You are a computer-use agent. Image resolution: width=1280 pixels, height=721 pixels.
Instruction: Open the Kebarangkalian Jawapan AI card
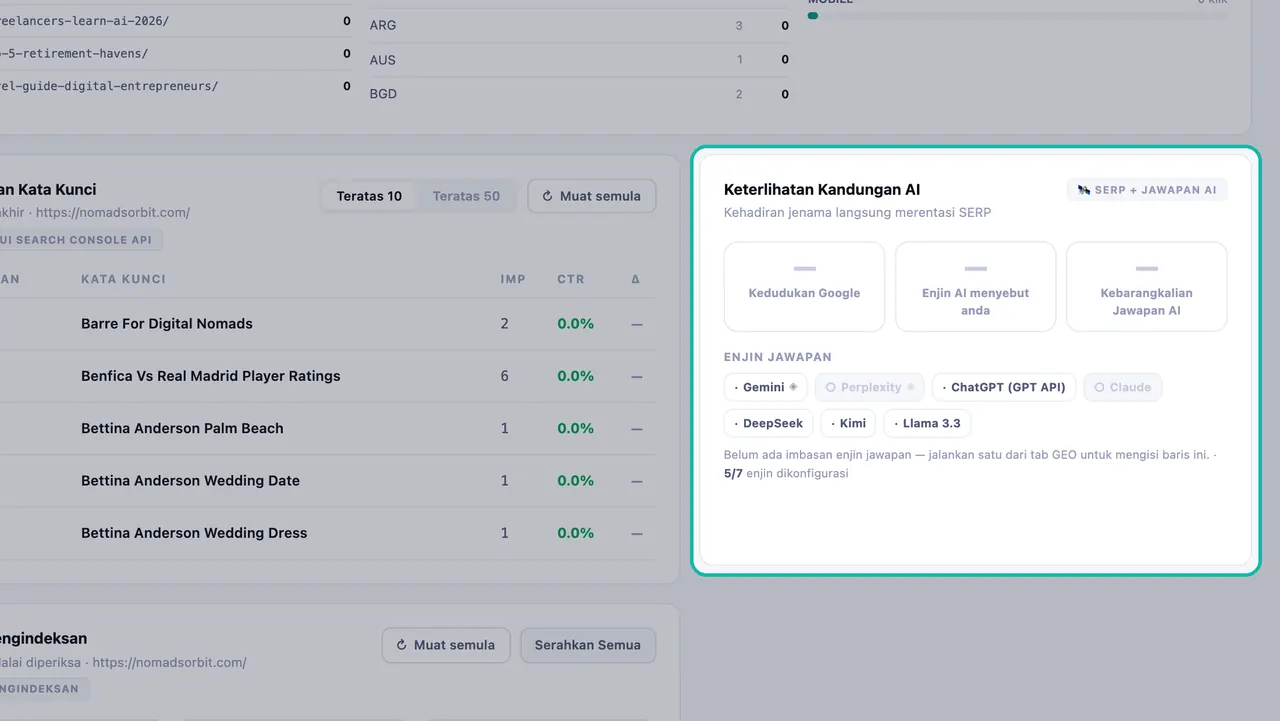pos(1146,286)
